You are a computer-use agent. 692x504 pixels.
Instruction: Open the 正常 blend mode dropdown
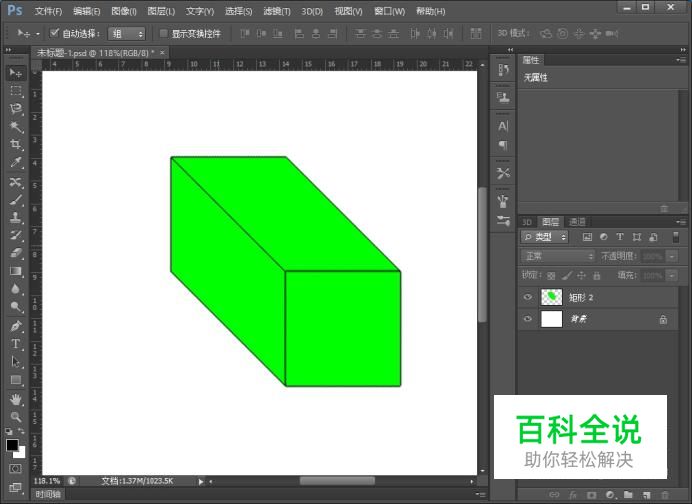point(558,256)
